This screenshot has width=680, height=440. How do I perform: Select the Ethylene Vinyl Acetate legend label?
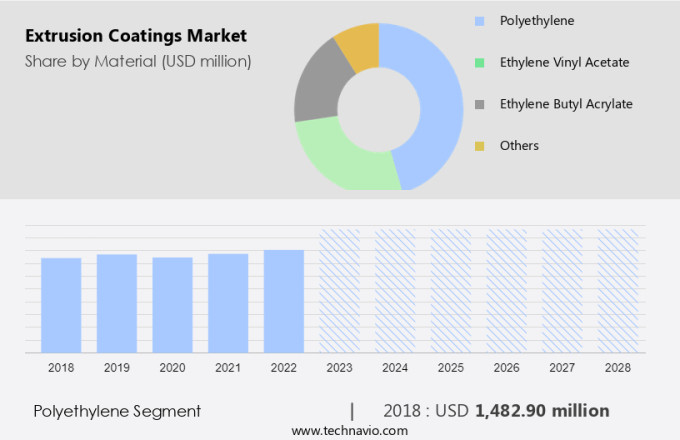click(564, 62)
